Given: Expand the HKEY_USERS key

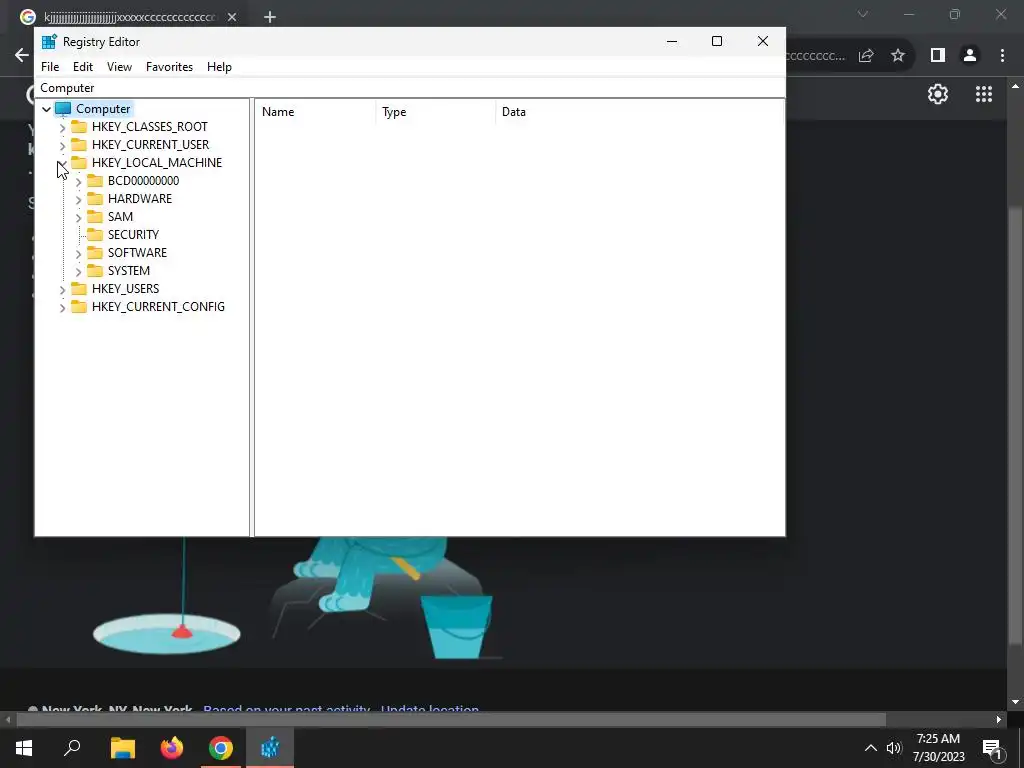Looking at the screenshot, I should (x=63, y=289).
